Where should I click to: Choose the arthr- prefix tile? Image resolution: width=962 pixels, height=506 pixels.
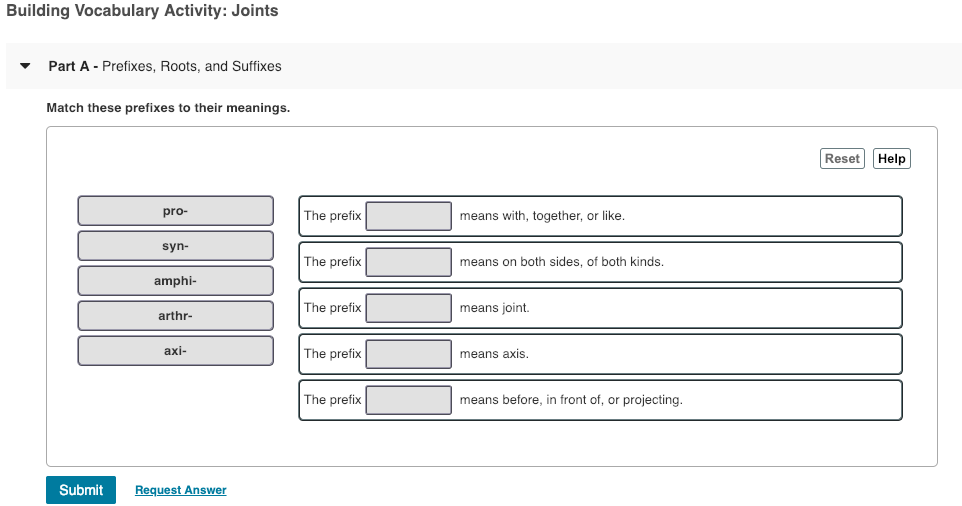(175, 316)
